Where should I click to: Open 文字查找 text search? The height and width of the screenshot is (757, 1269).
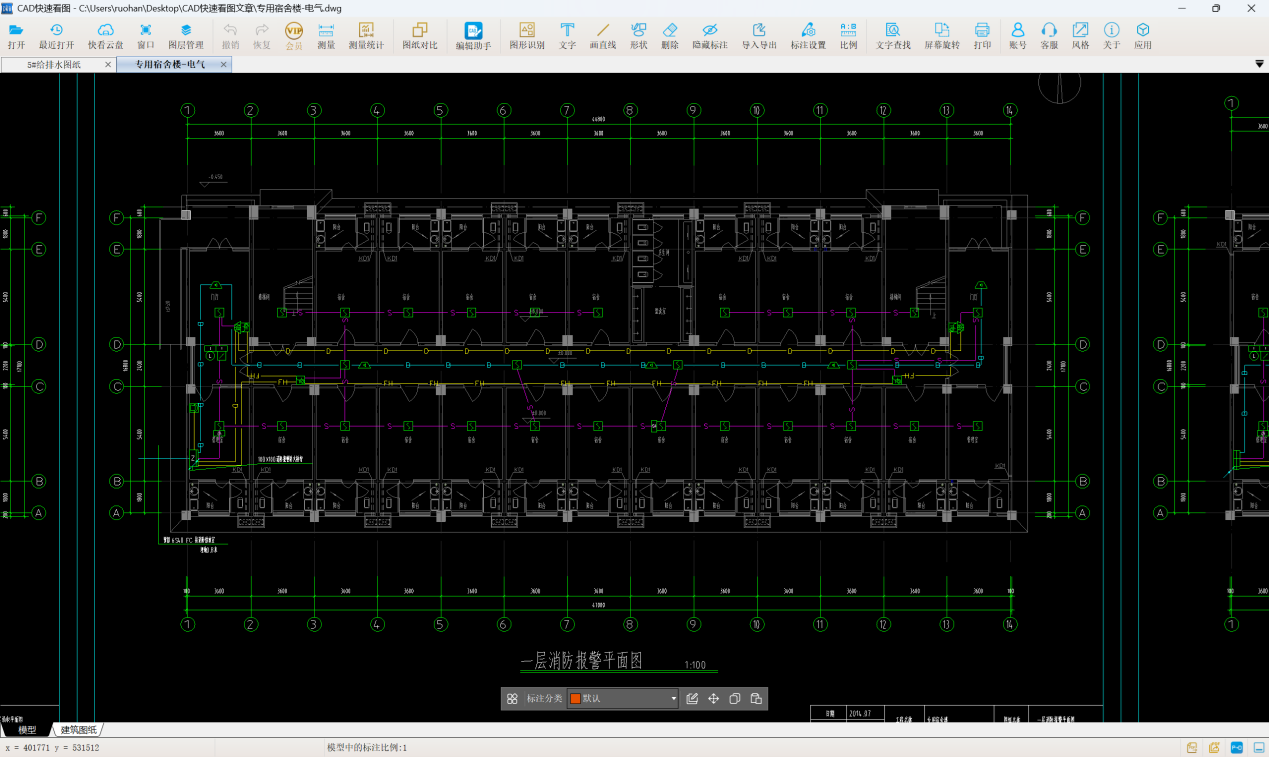click(x=893, y=36)
